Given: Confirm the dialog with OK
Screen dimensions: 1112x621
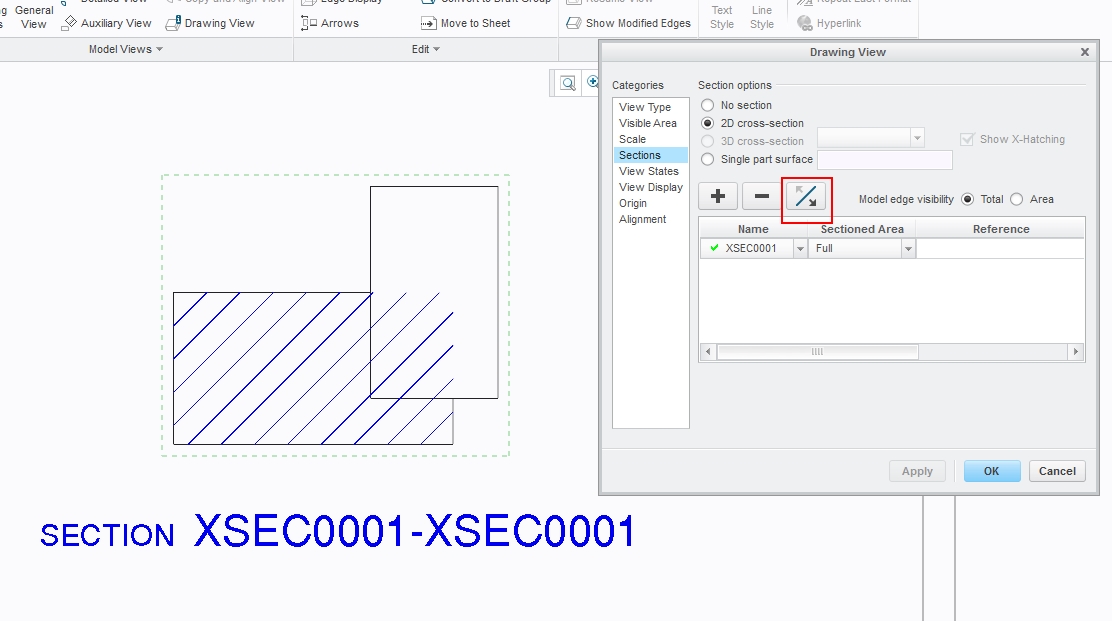Looking at the screenshot, I should tap(991, 471).
